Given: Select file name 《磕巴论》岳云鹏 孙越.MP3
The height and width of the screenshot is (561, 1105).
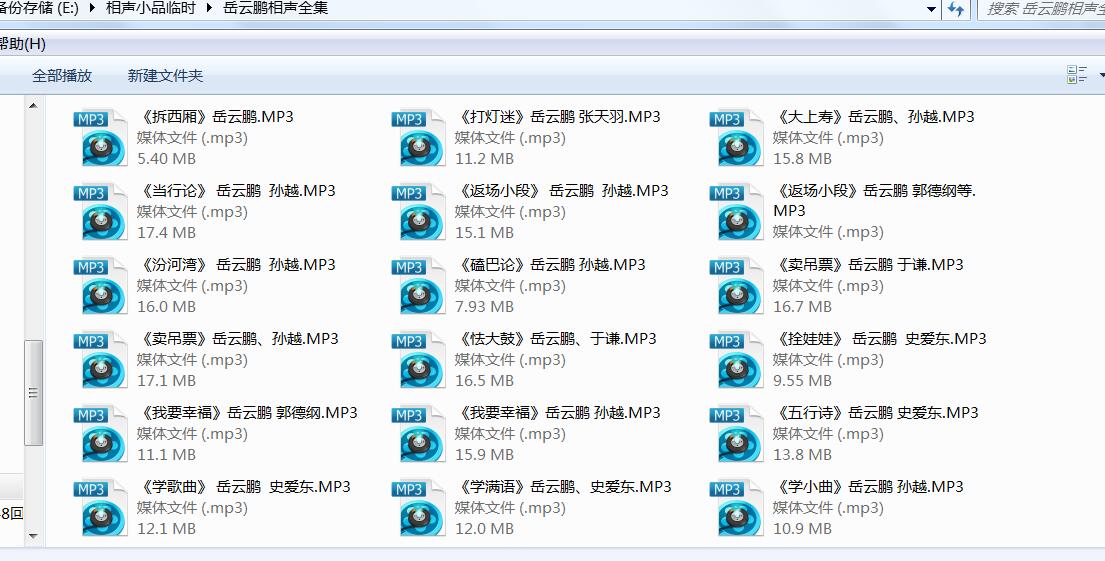Looking at the screenshot, I should coord(550,265).
